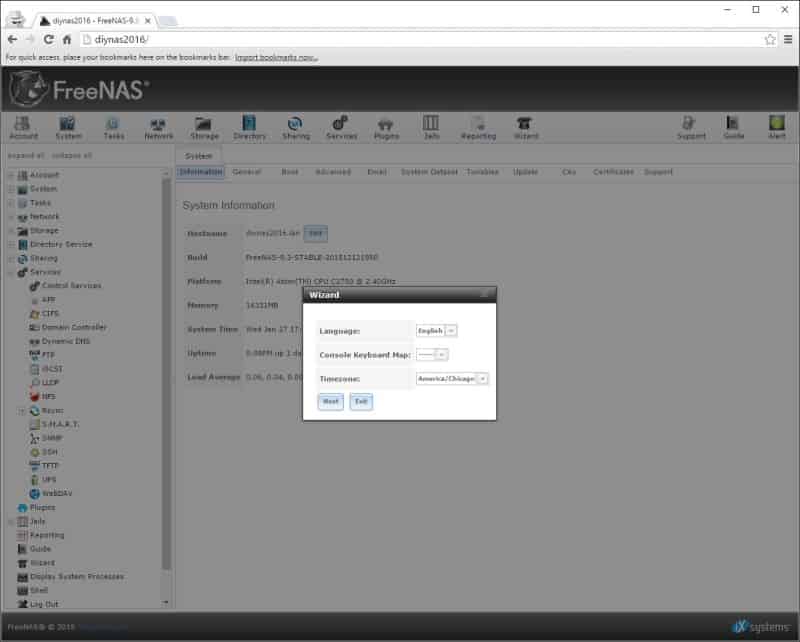Switch to the System Dataset tab

[429, 172]
